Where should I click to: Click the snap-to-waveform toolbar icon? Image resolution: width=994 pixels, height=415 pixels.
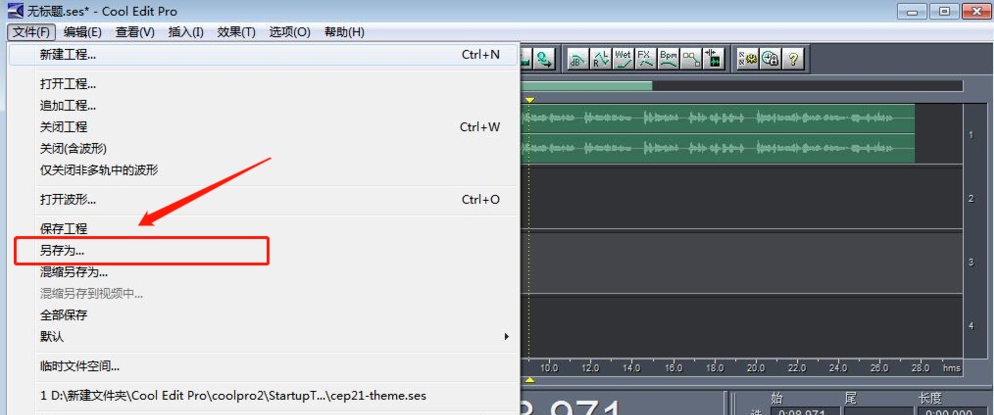pos(714,59)
